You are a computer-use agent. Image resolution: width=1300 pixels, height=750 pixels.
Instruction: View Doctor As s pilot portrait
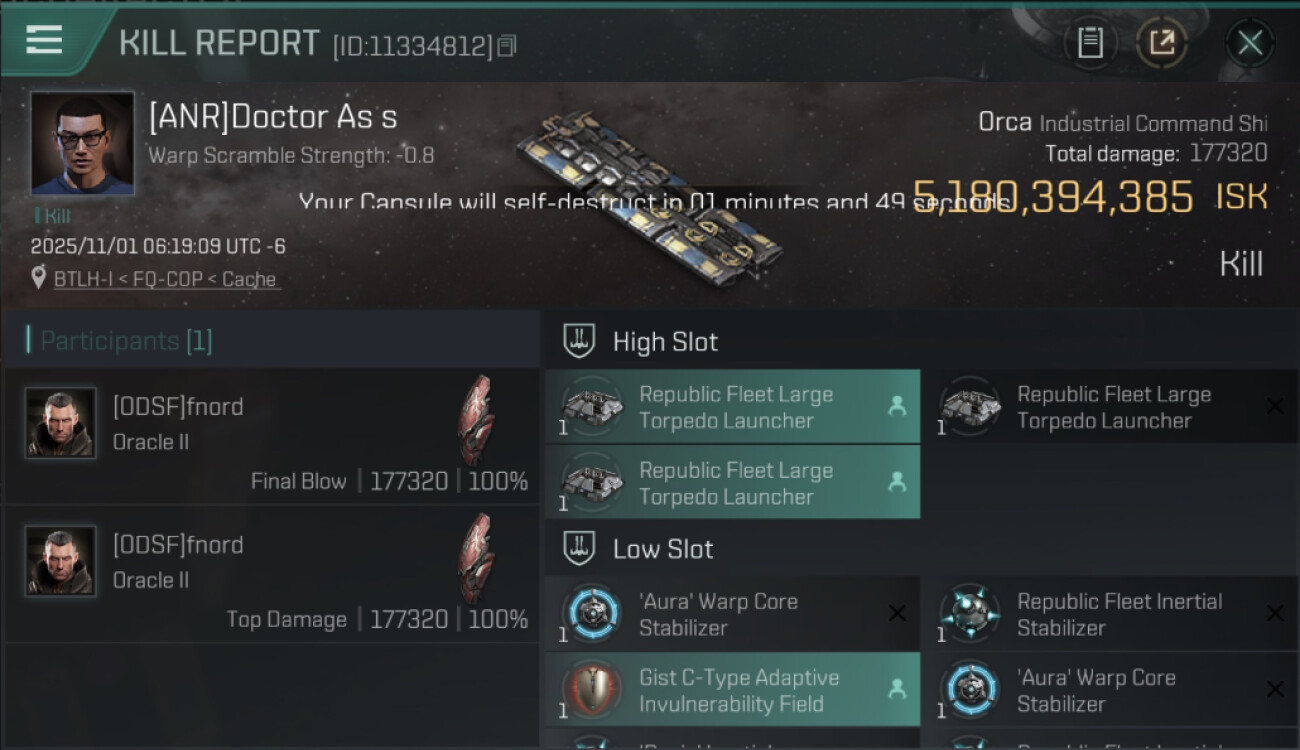pyautogui.click(x=82, y=143)
